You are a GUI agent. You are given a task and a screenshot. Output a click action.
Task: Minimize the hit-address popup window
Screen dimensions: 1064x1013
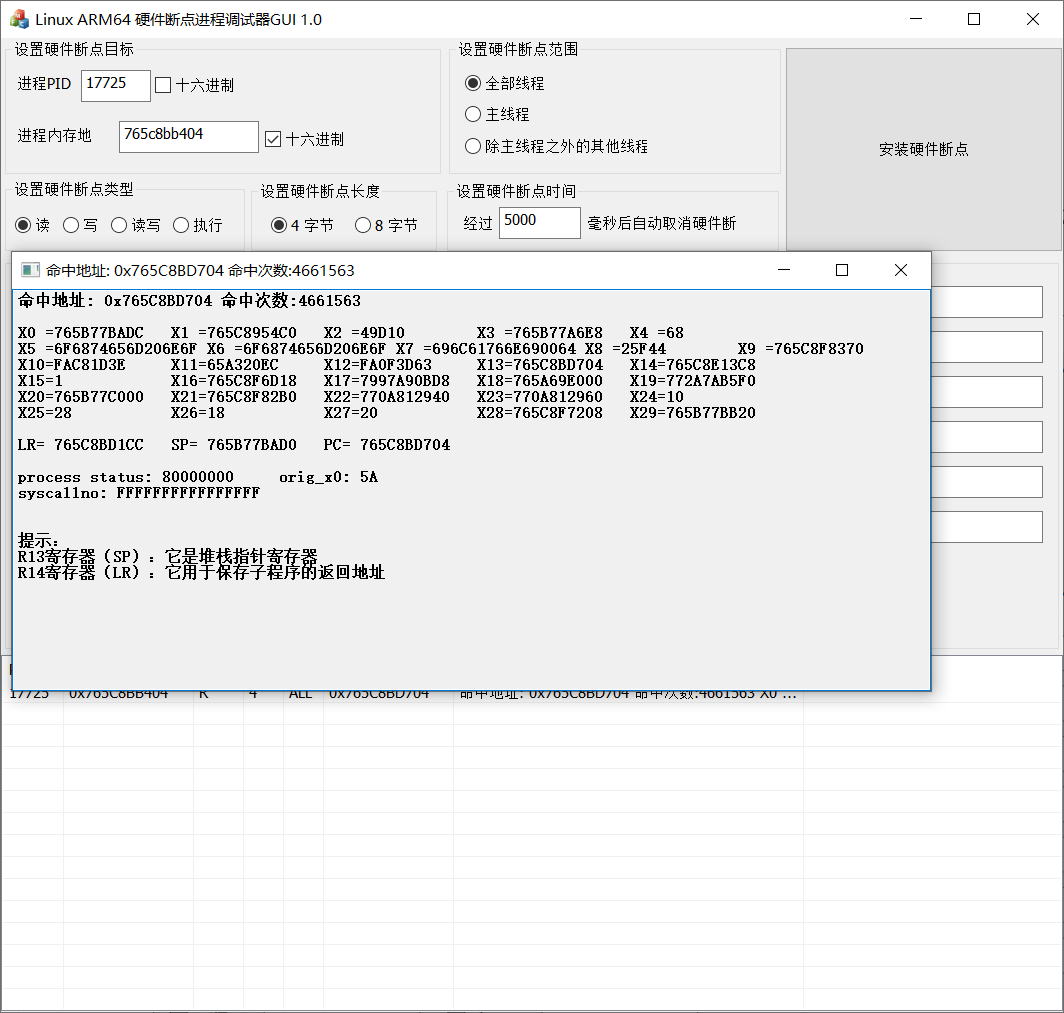pos(784,270)
